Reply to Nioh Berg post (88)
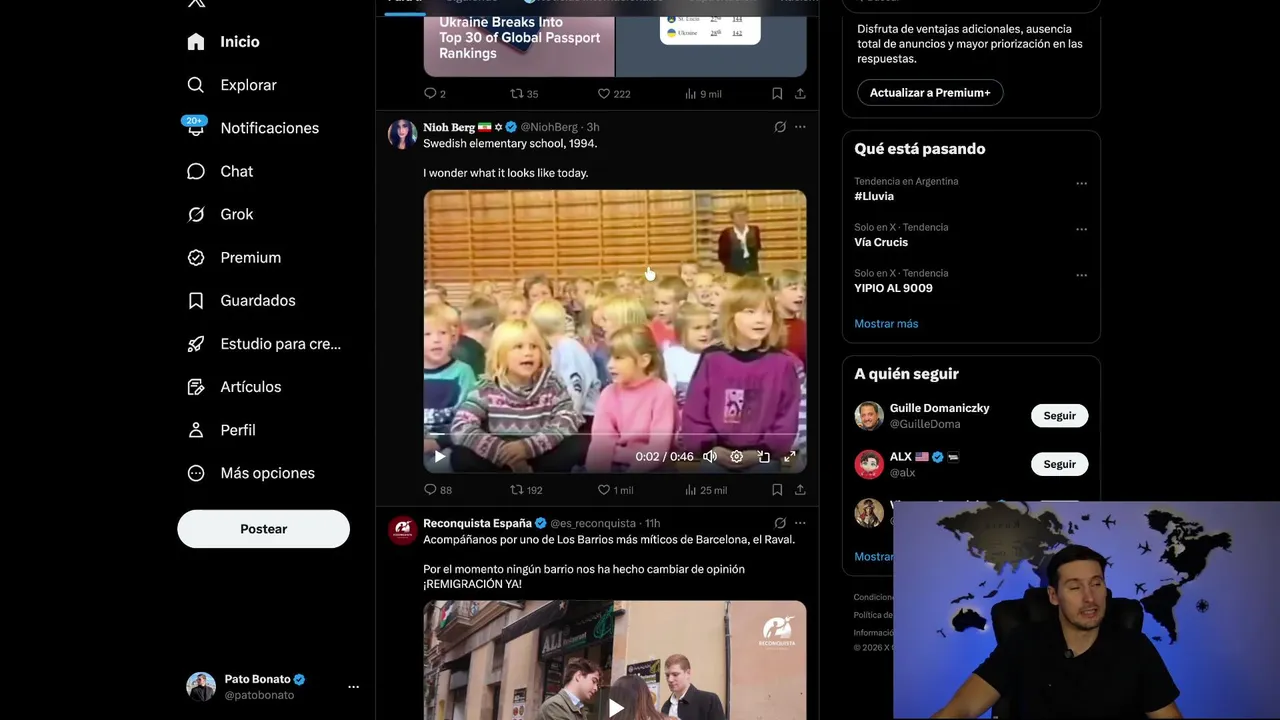The image size is (1280, 720). click(x=438, y=490)
